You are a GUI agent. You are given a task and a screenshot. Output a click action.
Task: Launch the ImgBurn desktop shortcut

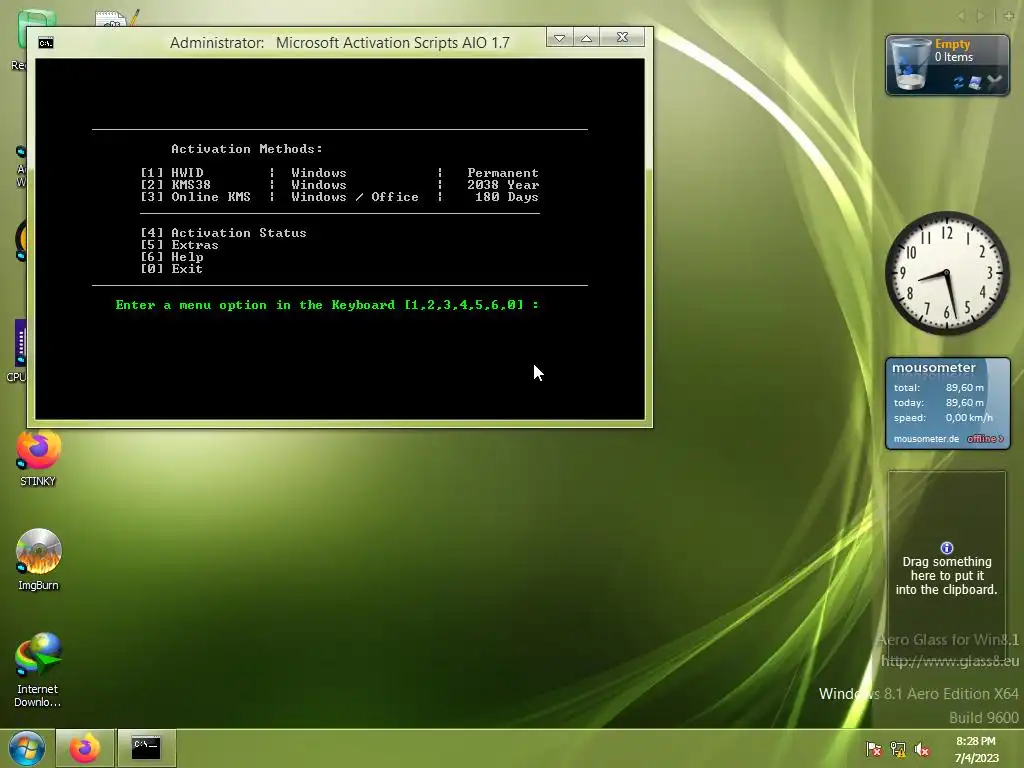pos(38,560)
